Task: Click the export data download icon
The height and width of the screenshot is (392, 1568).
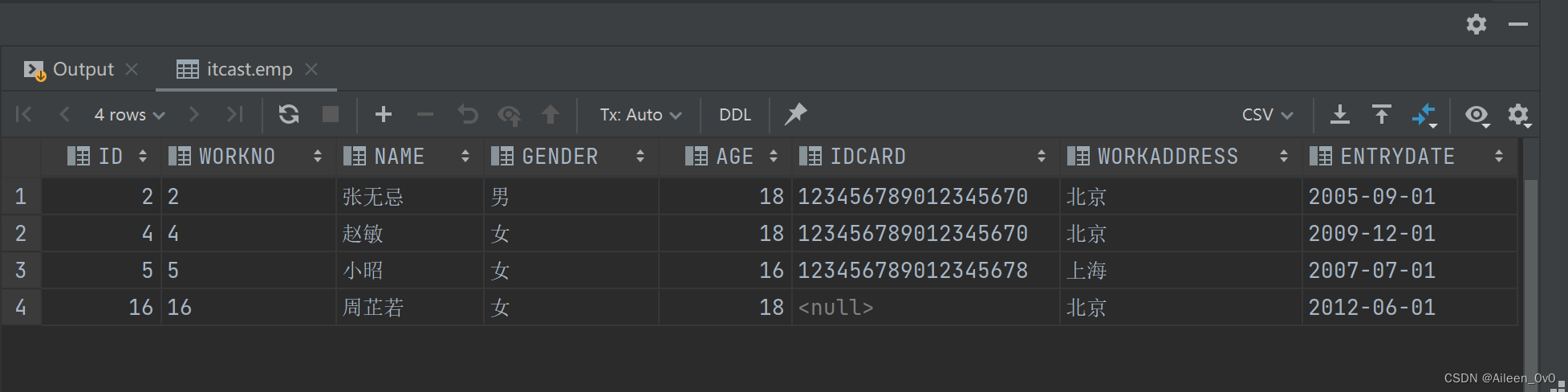Action: pyautogui.click(x=1340, y=115)
